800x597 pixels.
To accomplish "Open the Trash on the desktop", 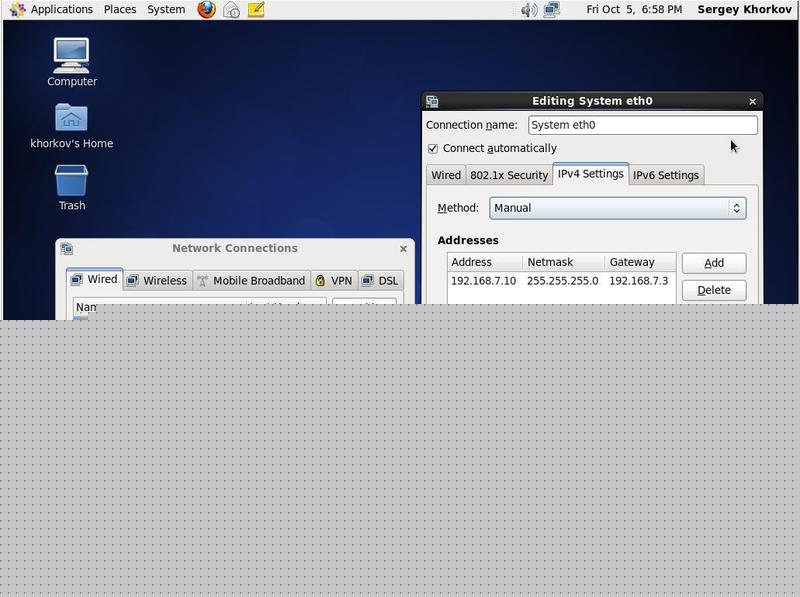I will [70, 182].
